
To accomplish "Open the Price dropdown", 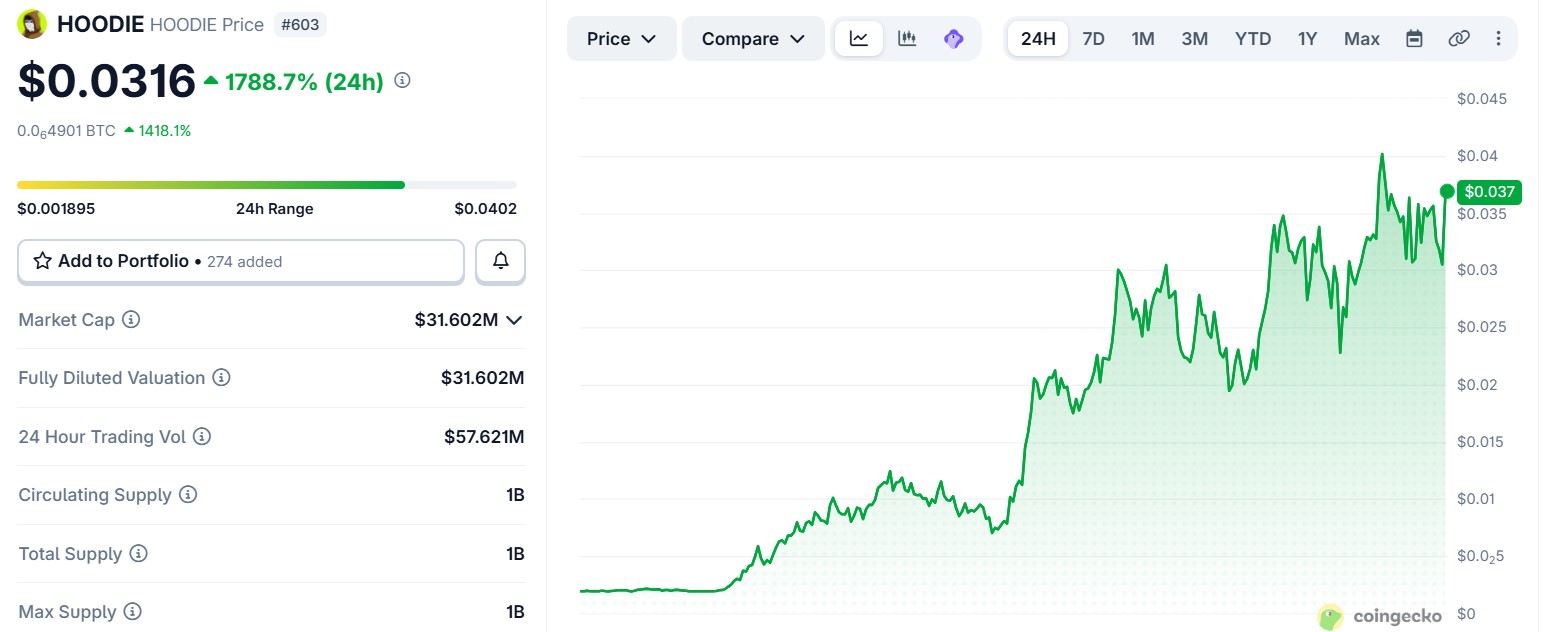I will (x=622, y=39).
